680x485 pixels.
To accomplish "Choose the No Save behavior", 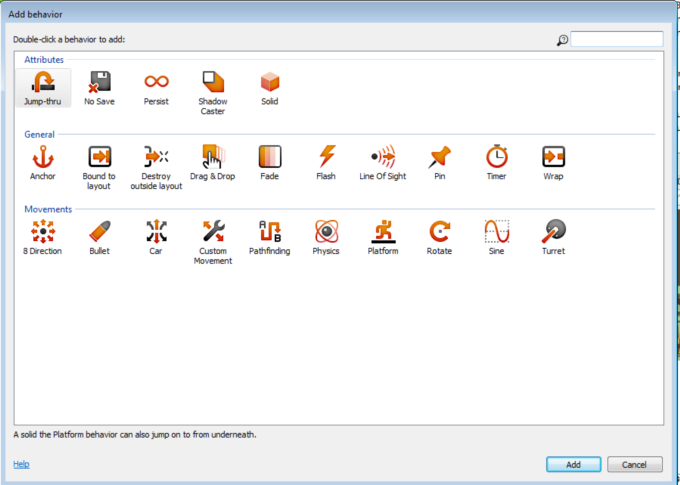I will pos(99,88).
